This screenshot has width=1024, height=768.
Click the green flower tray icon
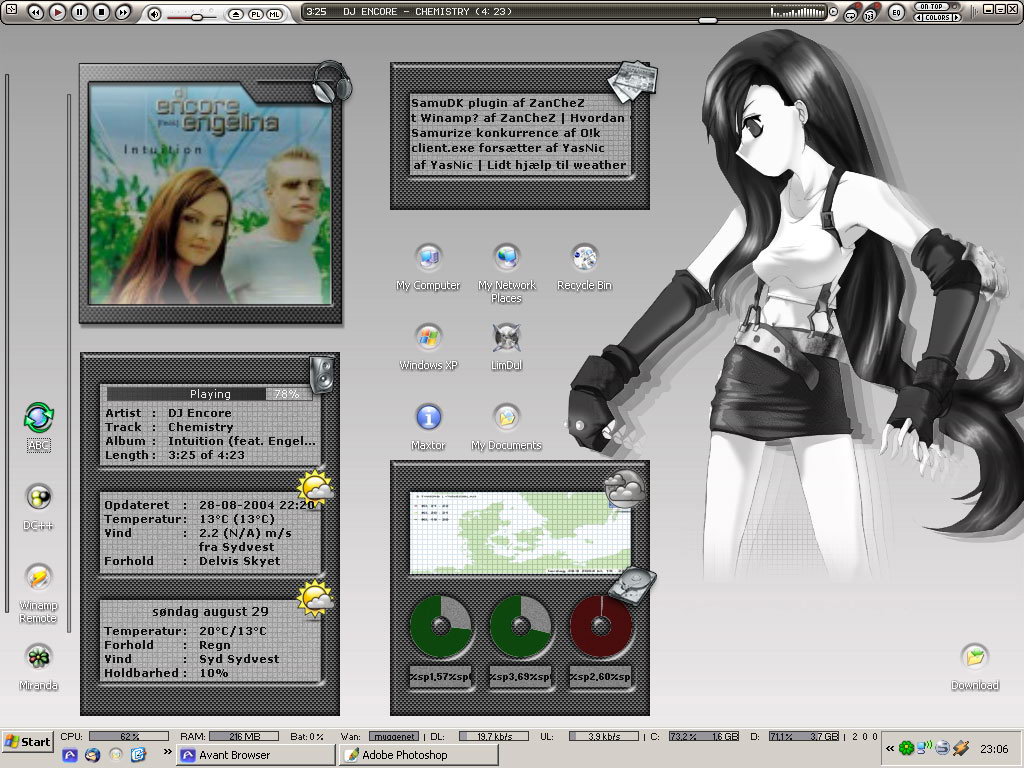coord(906,748)
